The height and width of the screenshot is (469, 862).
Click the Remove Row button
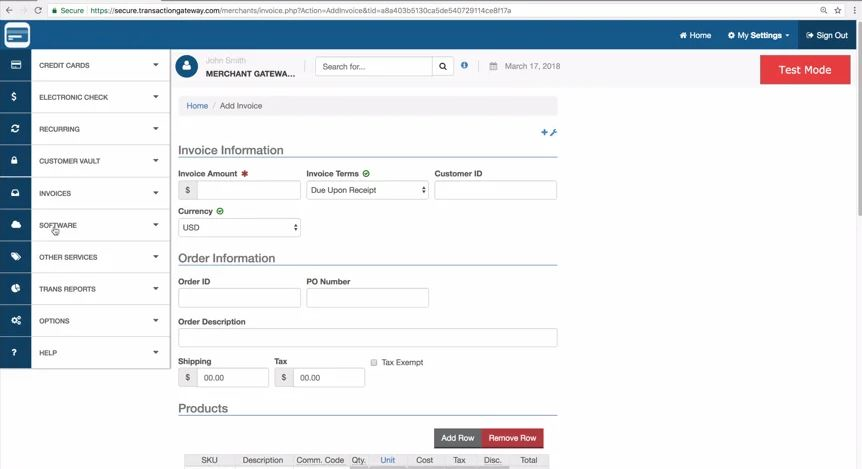512,438
